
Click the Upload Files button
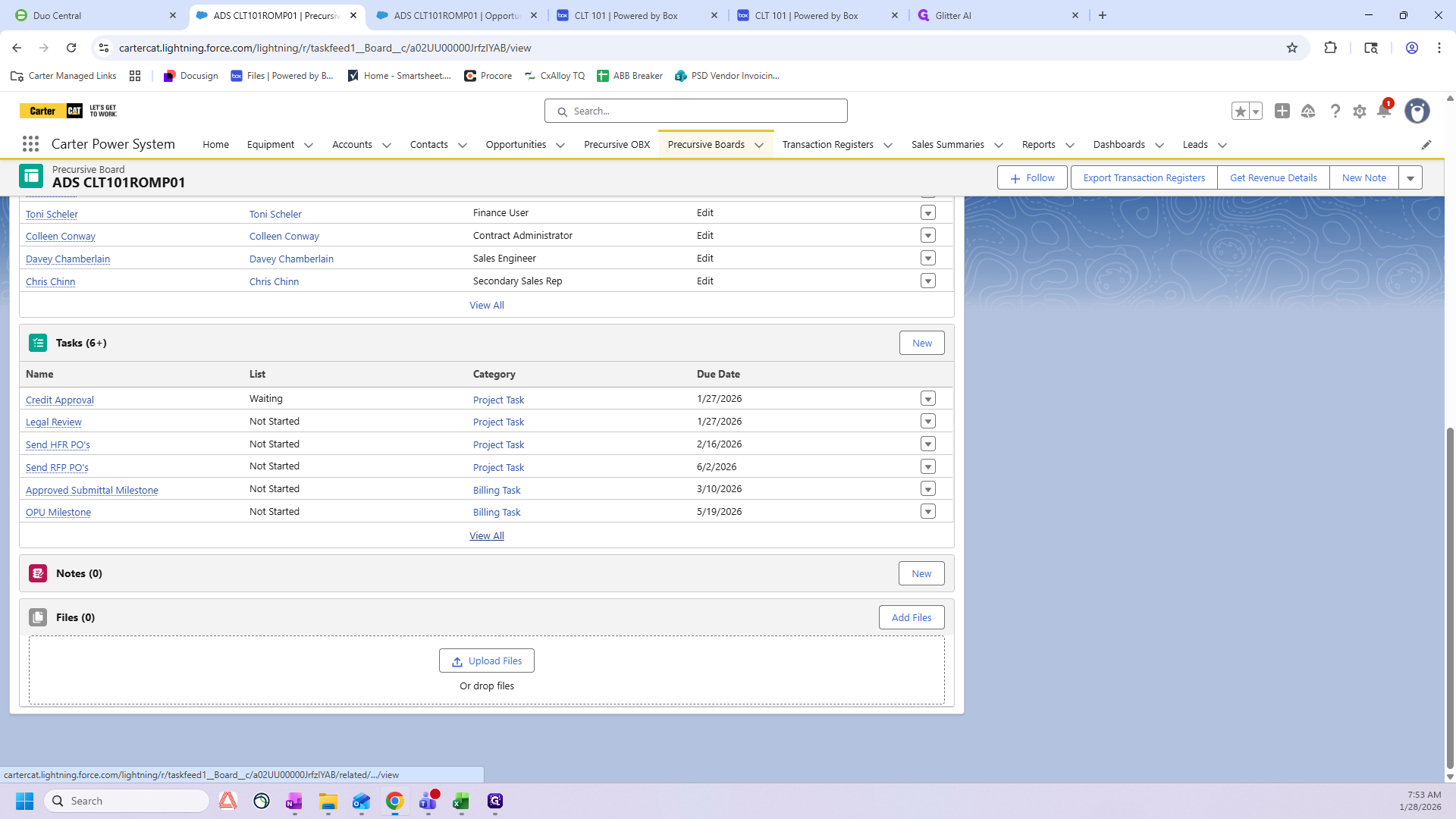[486, 661]
